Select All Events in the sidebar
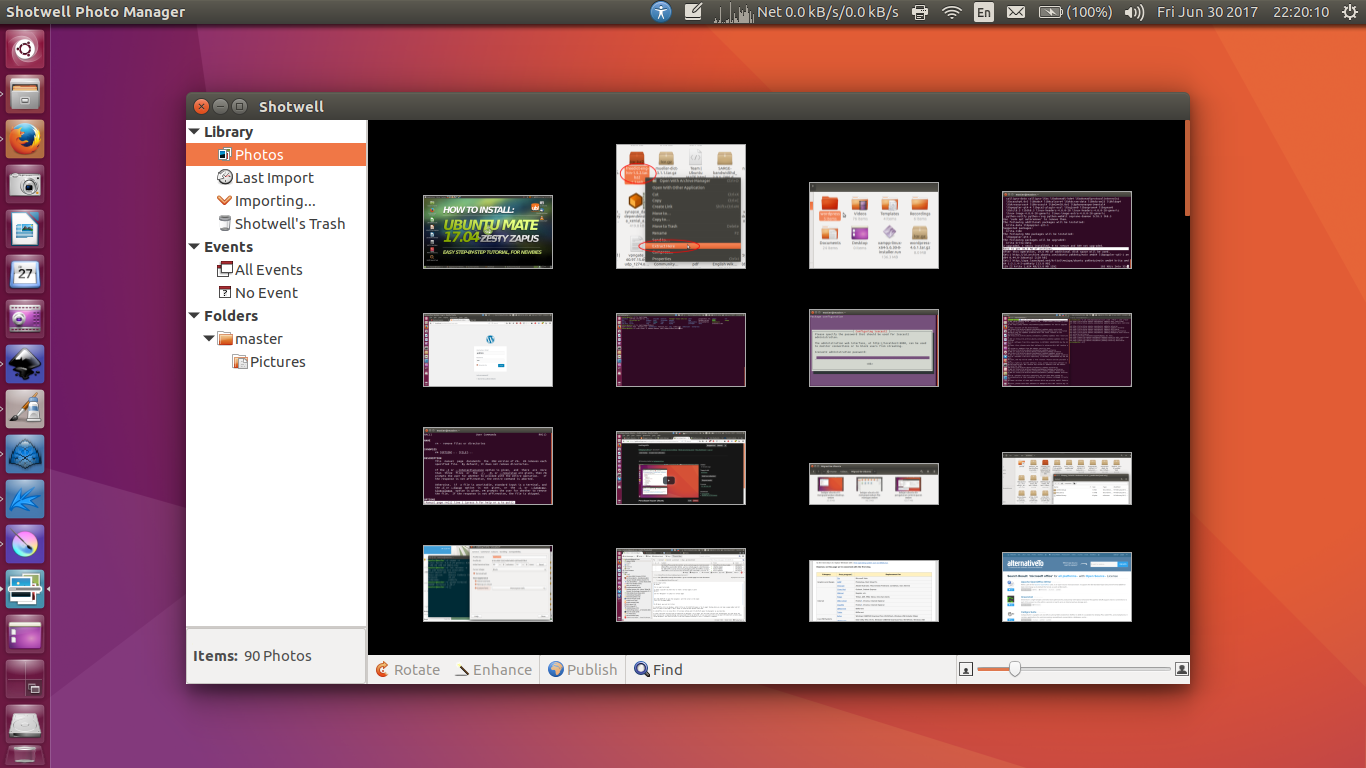This screenshot has height=768, width=1366. pos(268,269)
